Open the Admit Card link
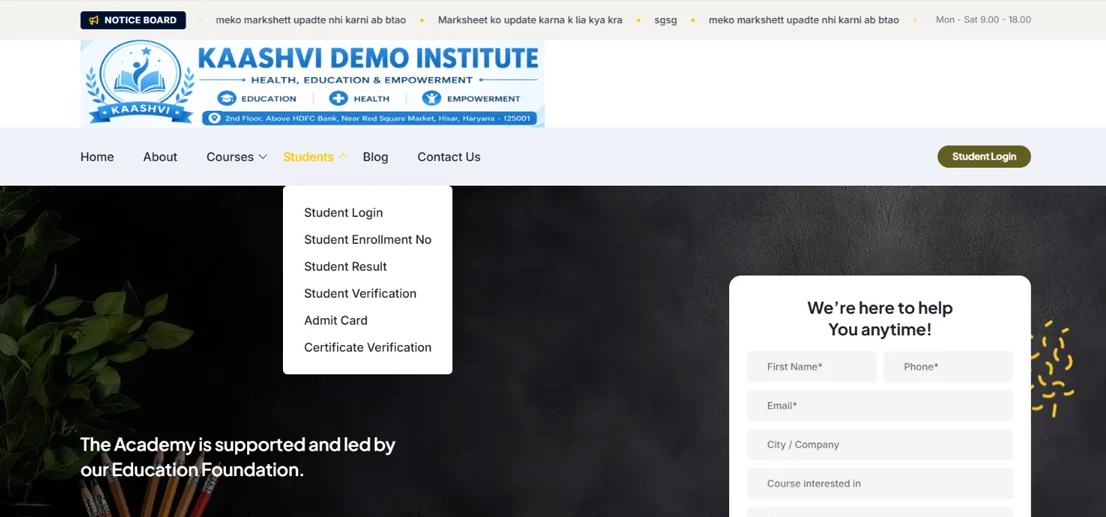1106x517 pixels. click(336, 320)
